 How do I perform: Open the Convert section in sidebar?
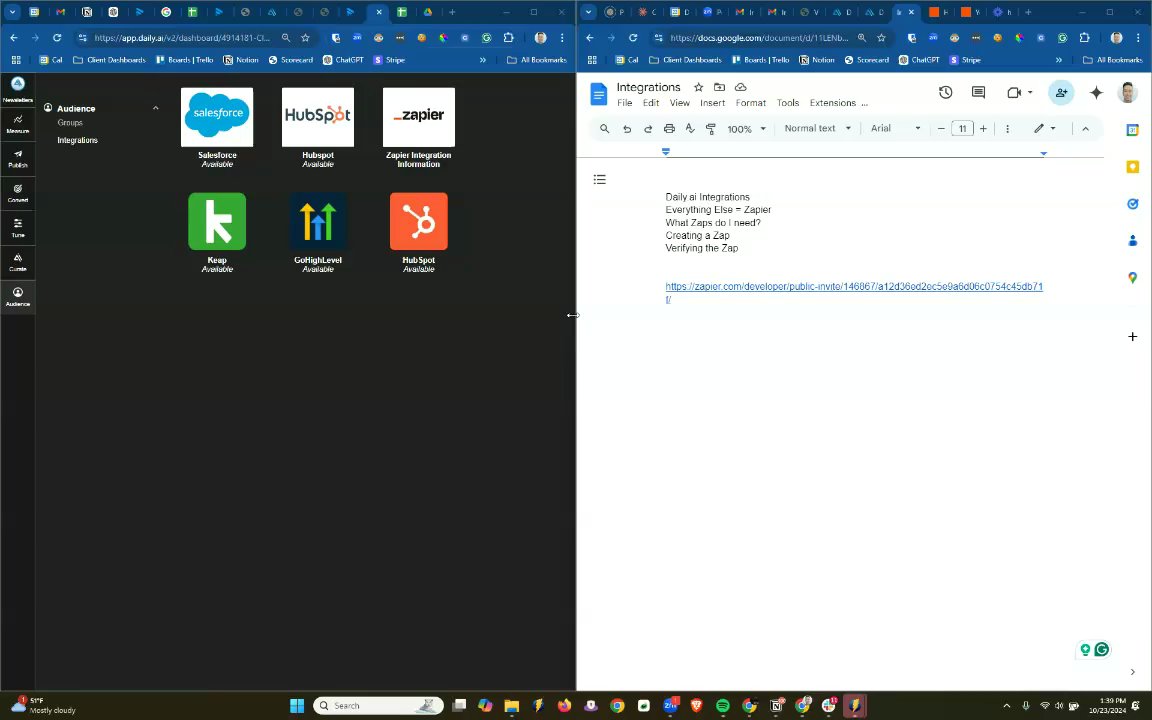(x=18, y=193)
